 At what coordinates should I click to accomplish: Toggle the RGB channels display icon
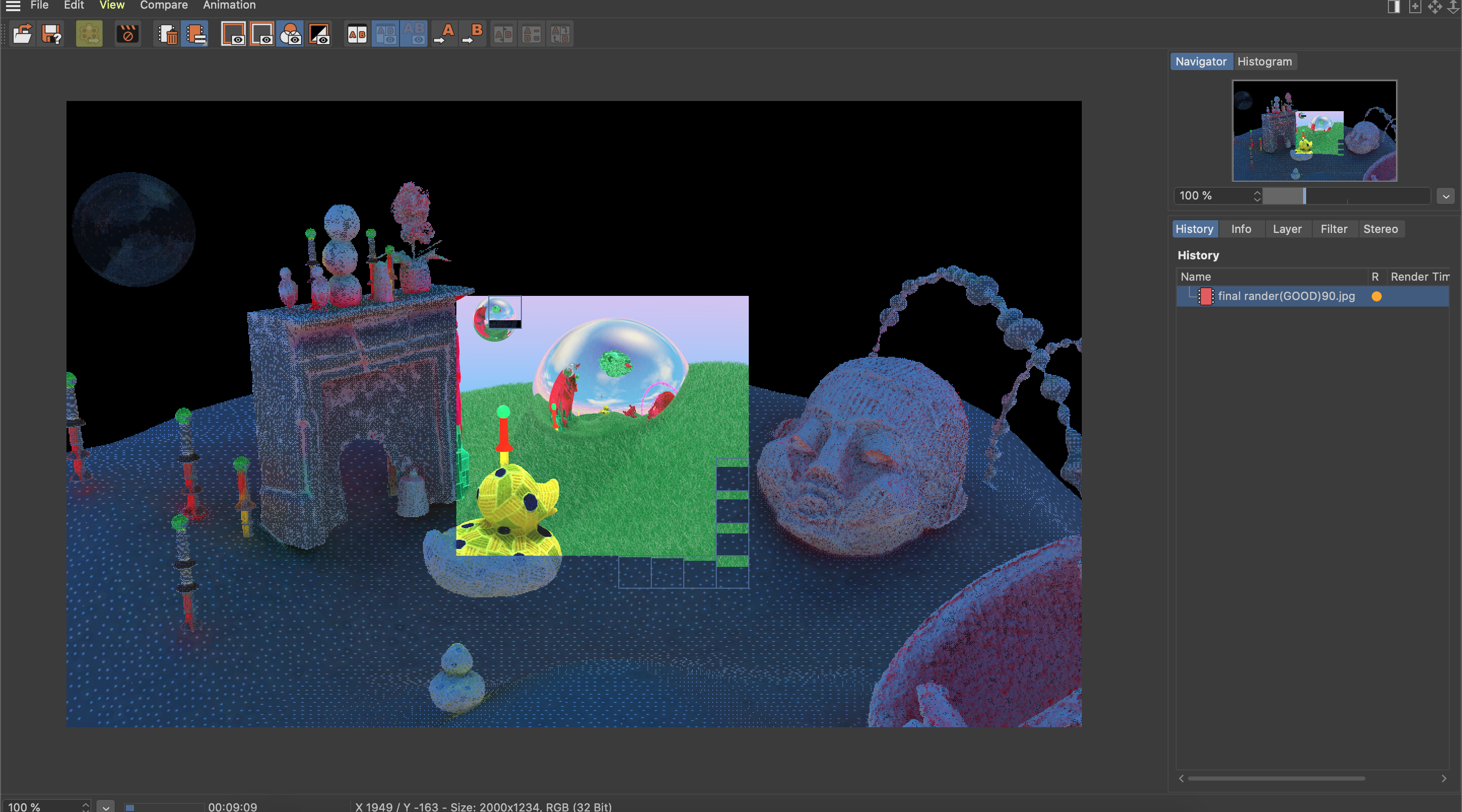(x=290, y=34)
